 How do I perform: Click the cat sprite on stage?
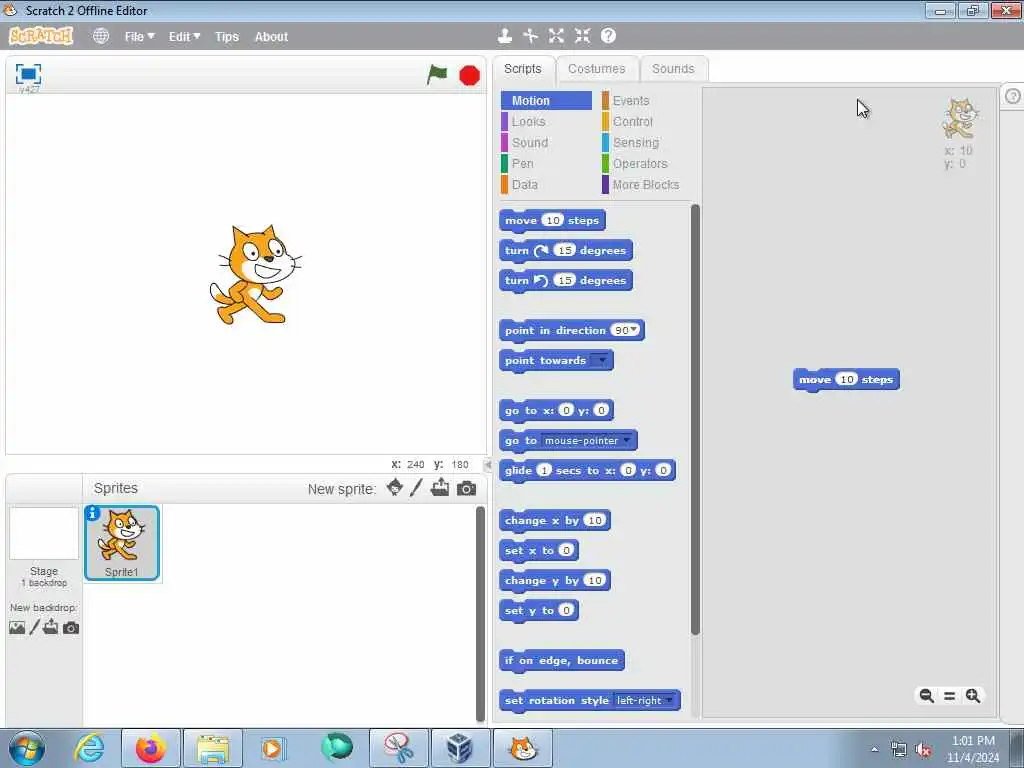point(255,274)
